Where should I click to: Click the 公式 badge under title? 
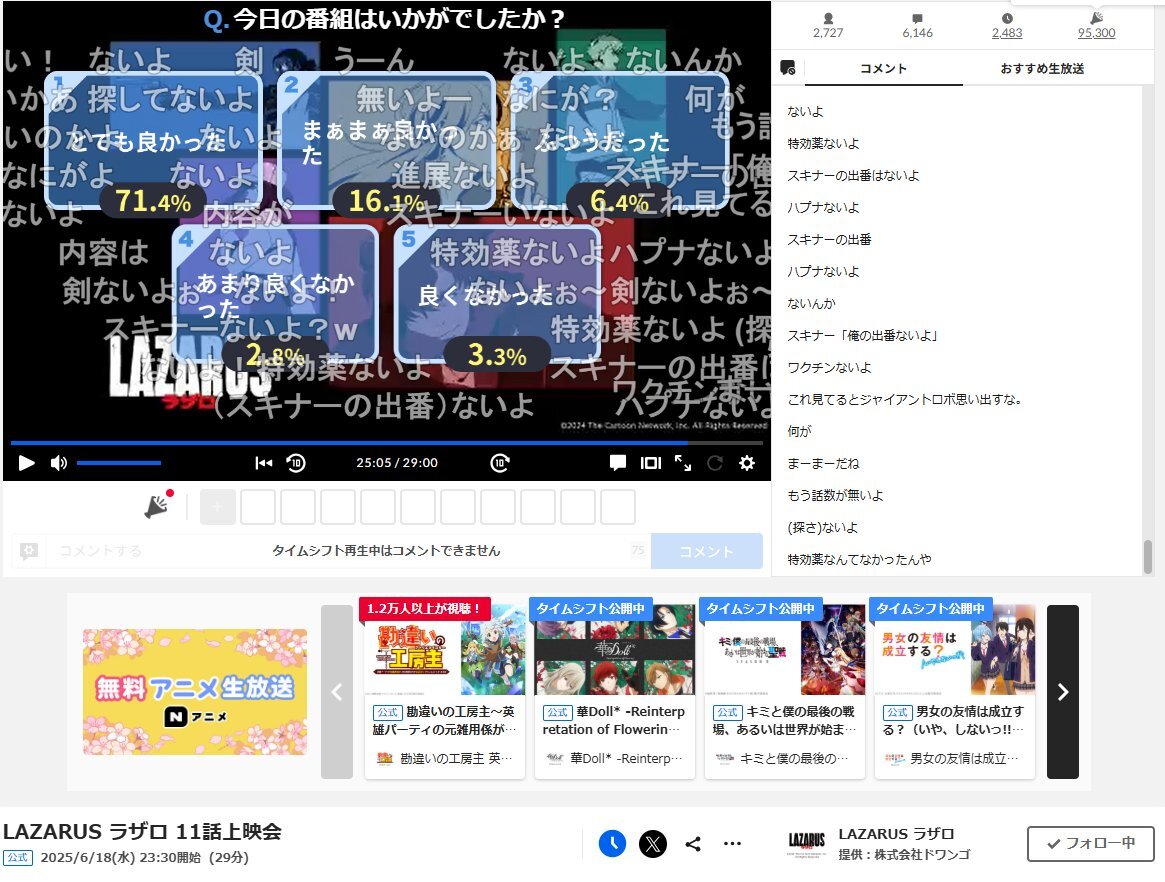click(x=18, y=857)
